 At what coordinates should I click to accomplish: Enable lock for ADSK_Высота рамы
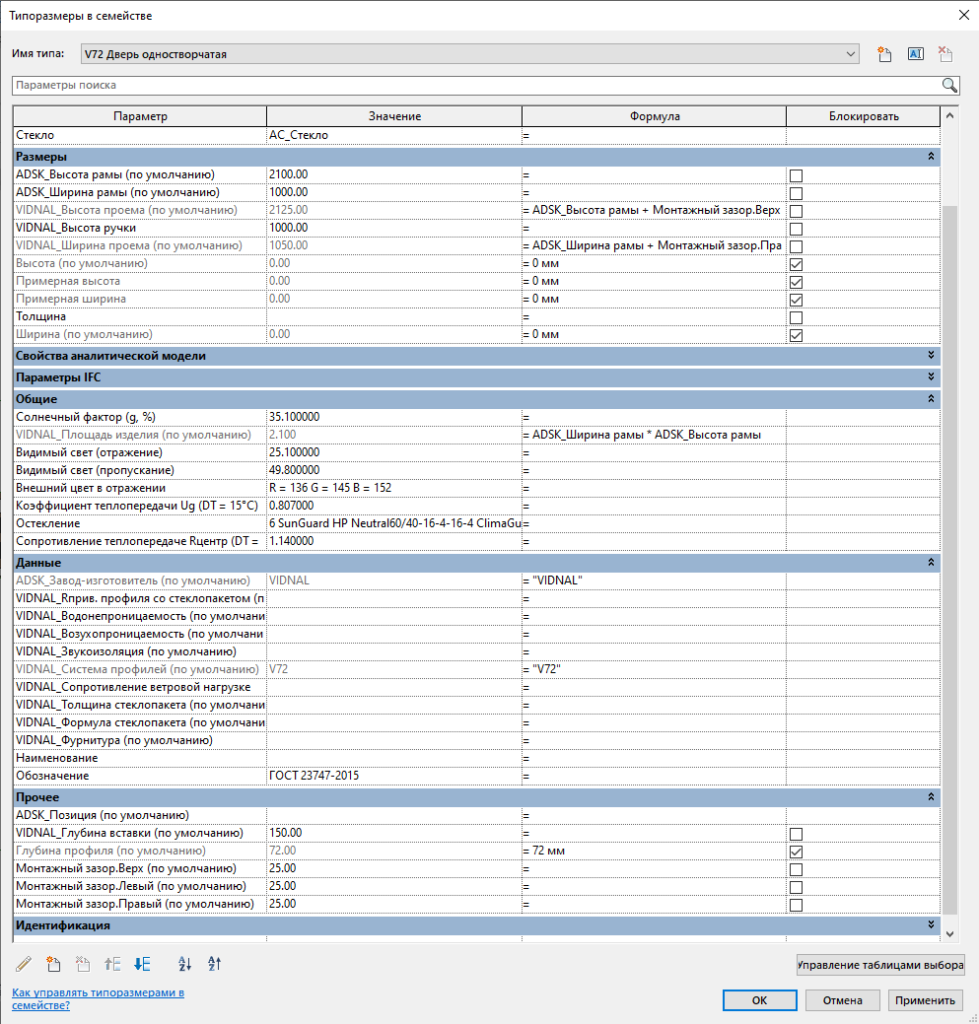796,176
